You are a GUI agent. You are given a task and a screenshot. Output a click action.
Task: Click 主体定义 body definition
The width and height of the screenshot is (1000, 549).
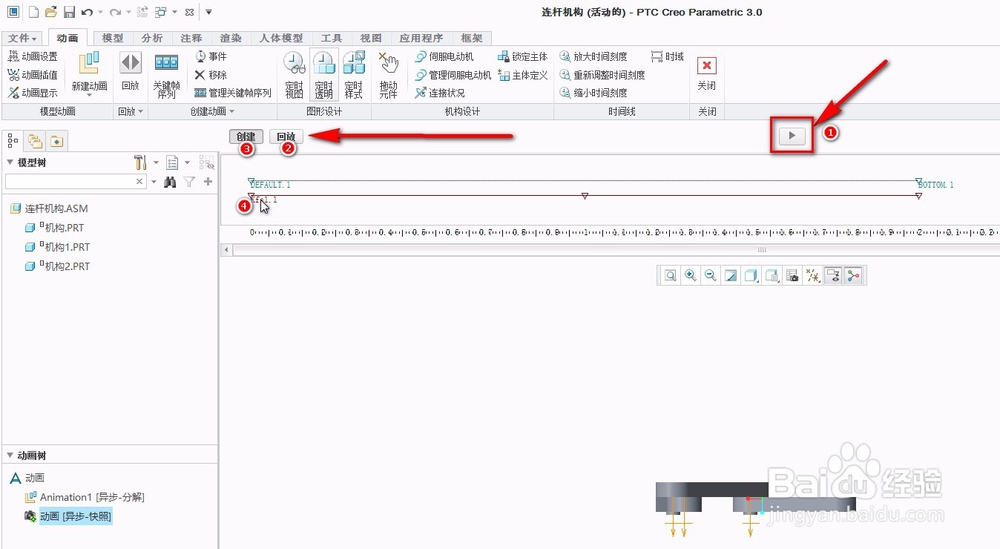click(523, 75)
